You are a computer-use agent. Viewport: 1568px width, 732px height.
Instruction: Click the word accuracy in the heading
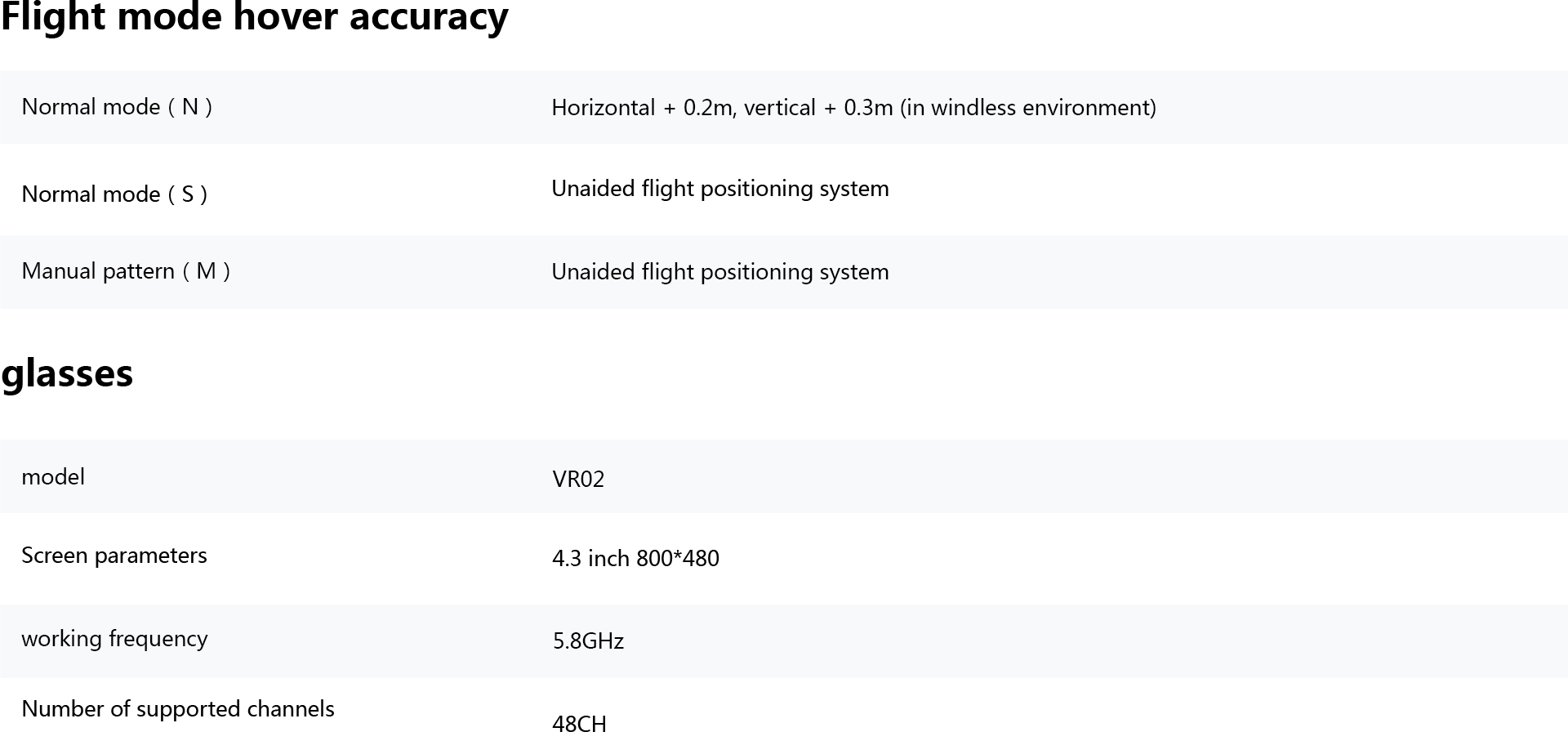(429, 18)
